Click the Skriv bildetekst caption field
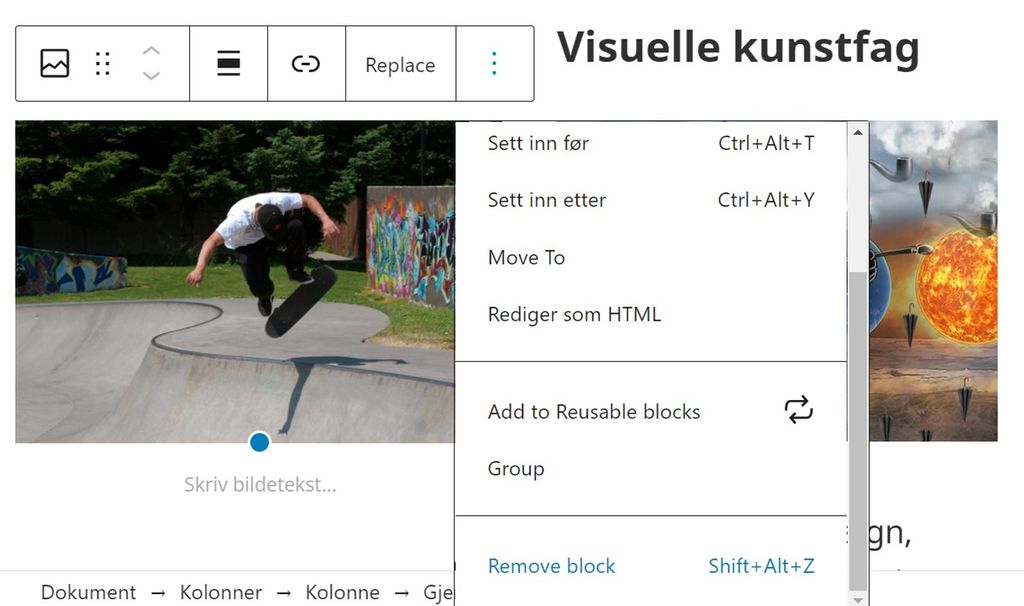 pyautogui.click(x=259, y=484)
